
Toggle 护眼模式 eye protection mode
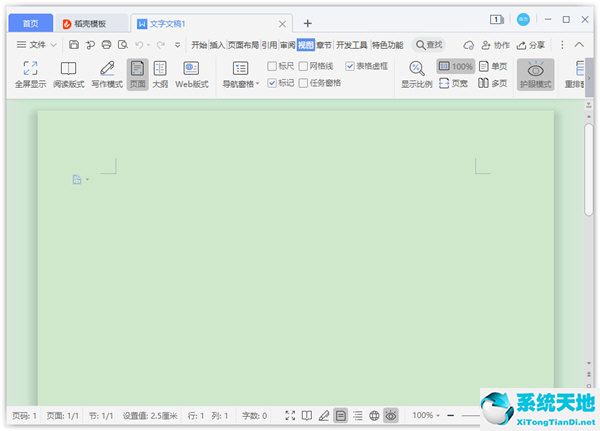(535, 75)
